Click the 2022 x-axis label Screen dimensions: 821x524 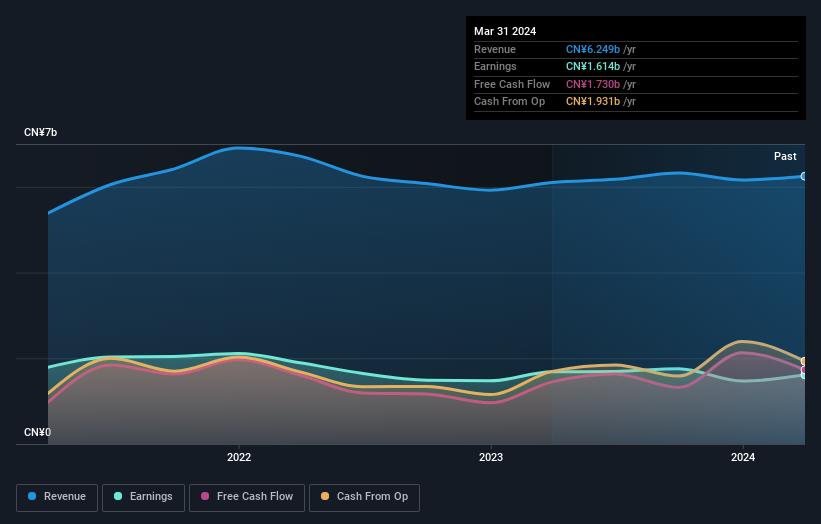coord(239,457)
